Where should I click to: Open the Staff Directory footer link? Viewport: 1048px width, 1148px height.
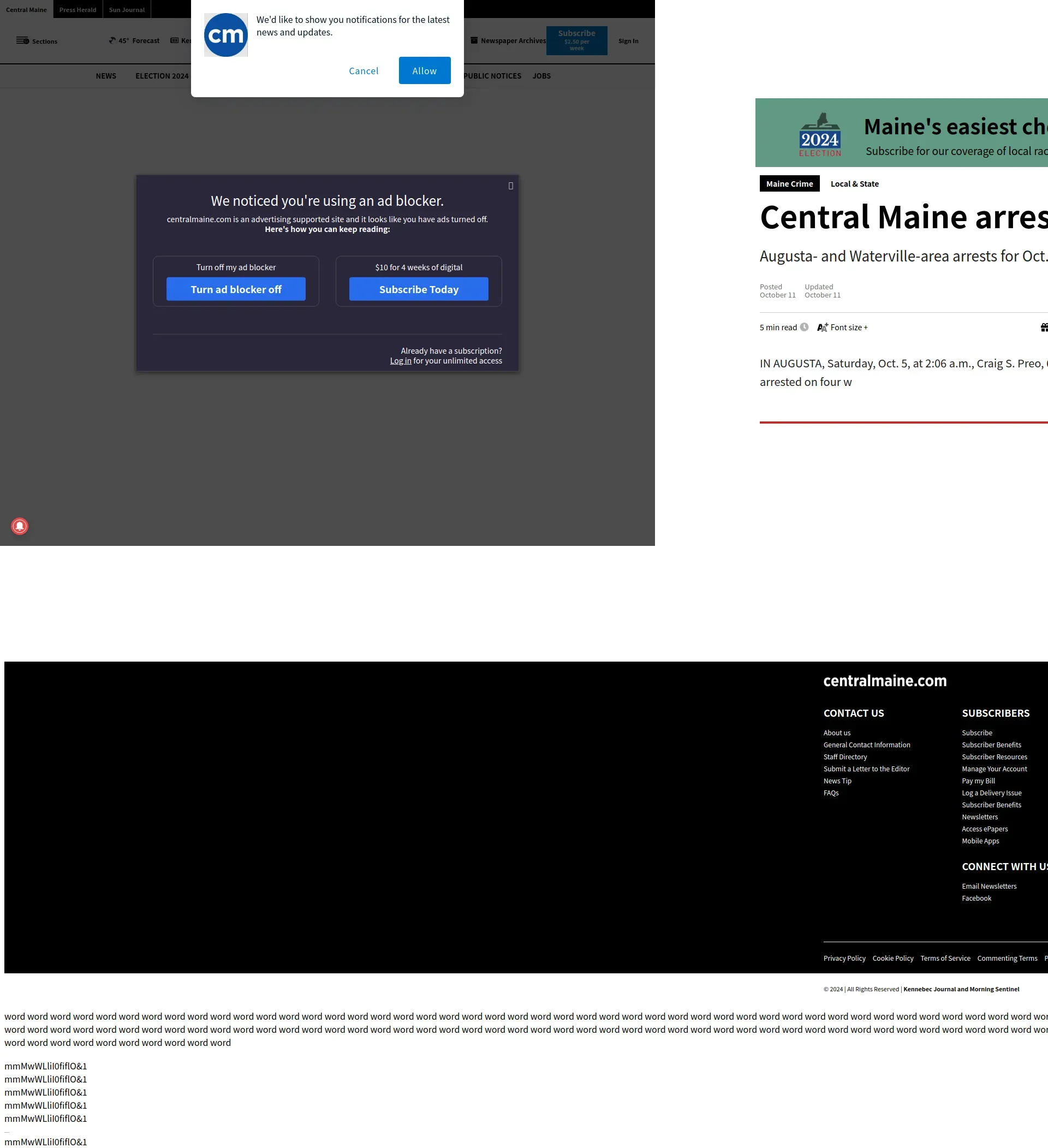[x=845, y=757]
